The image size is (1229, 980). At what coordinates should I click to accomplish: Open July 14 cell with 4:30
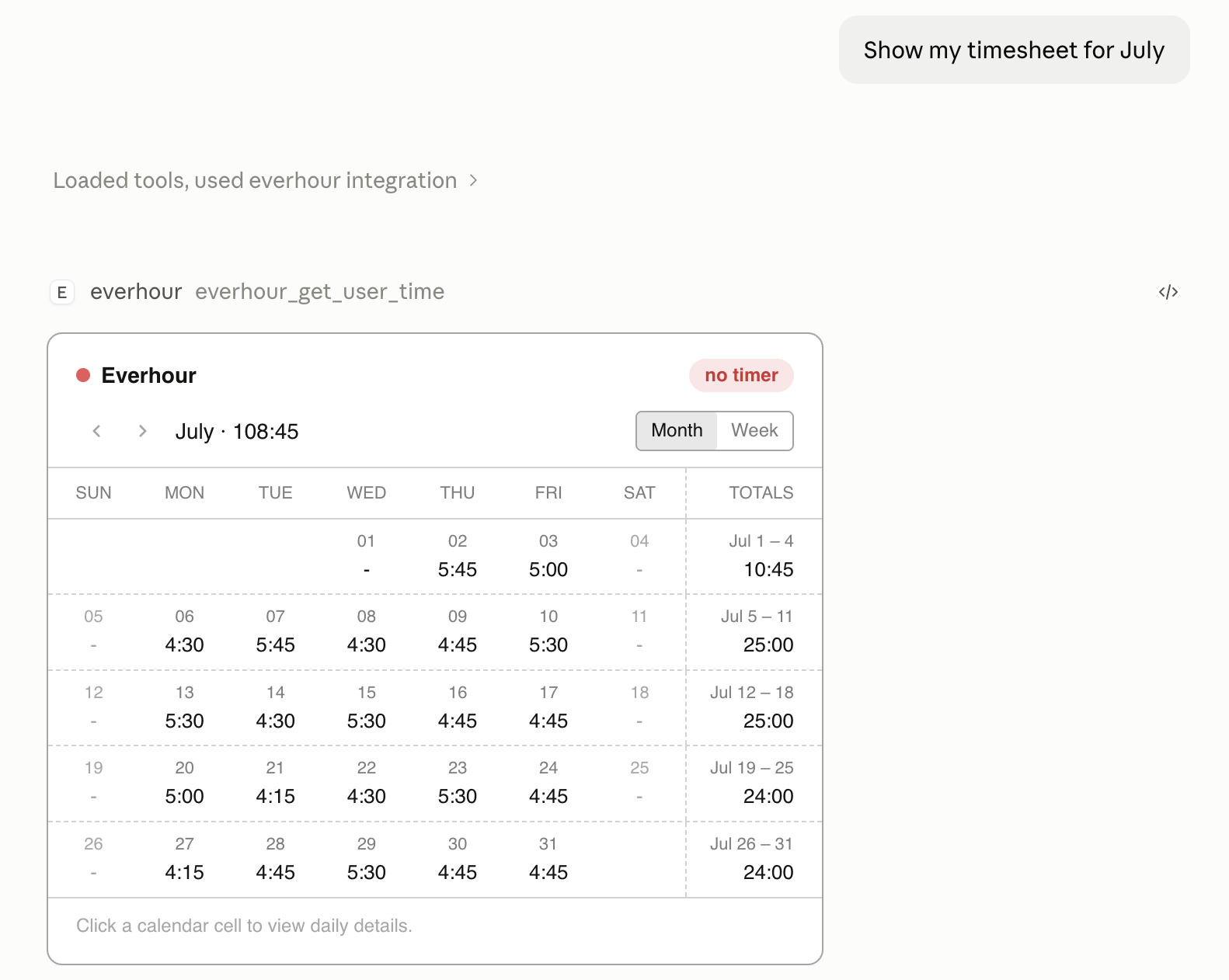click(275, 707)
